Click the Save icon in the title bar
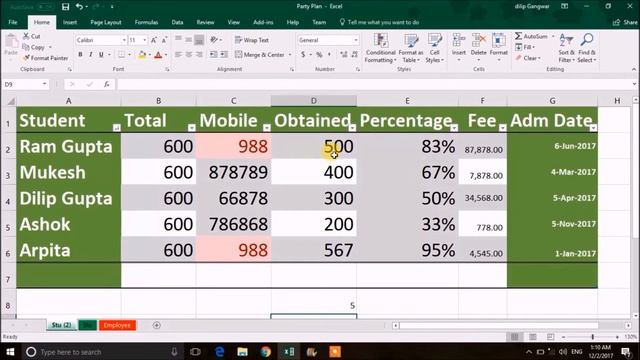The width and height of the screenshot is (640, 360). pyautogui.click(x=65, y=7)
